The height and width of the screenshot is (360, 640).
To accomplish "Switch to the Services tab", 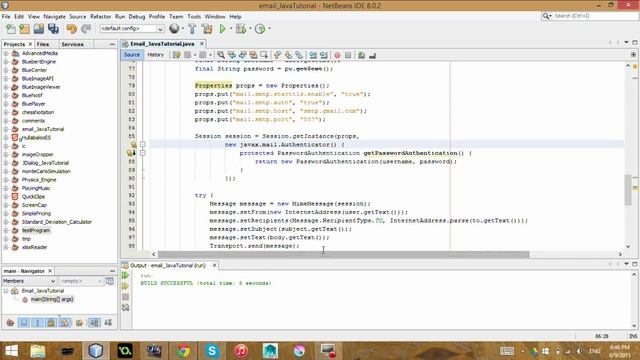I will (x=73, y=44).
